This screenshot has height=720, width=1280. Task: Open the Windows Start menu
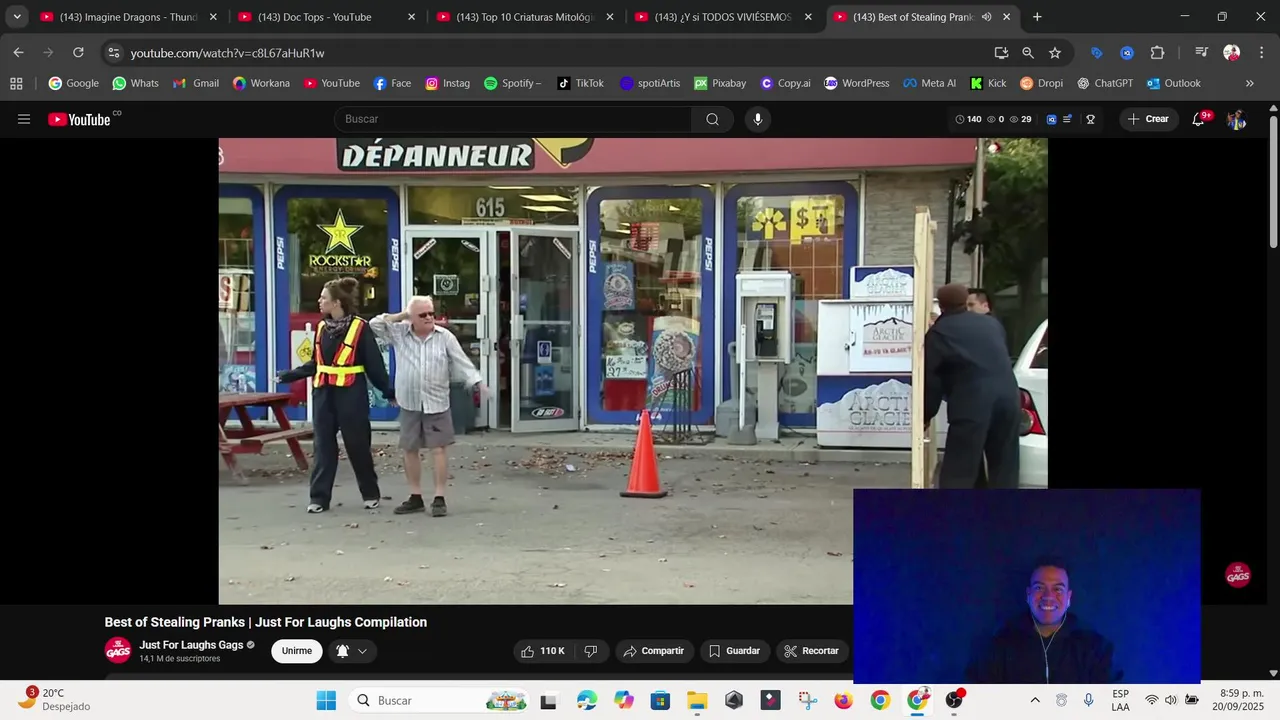[326, 700]
